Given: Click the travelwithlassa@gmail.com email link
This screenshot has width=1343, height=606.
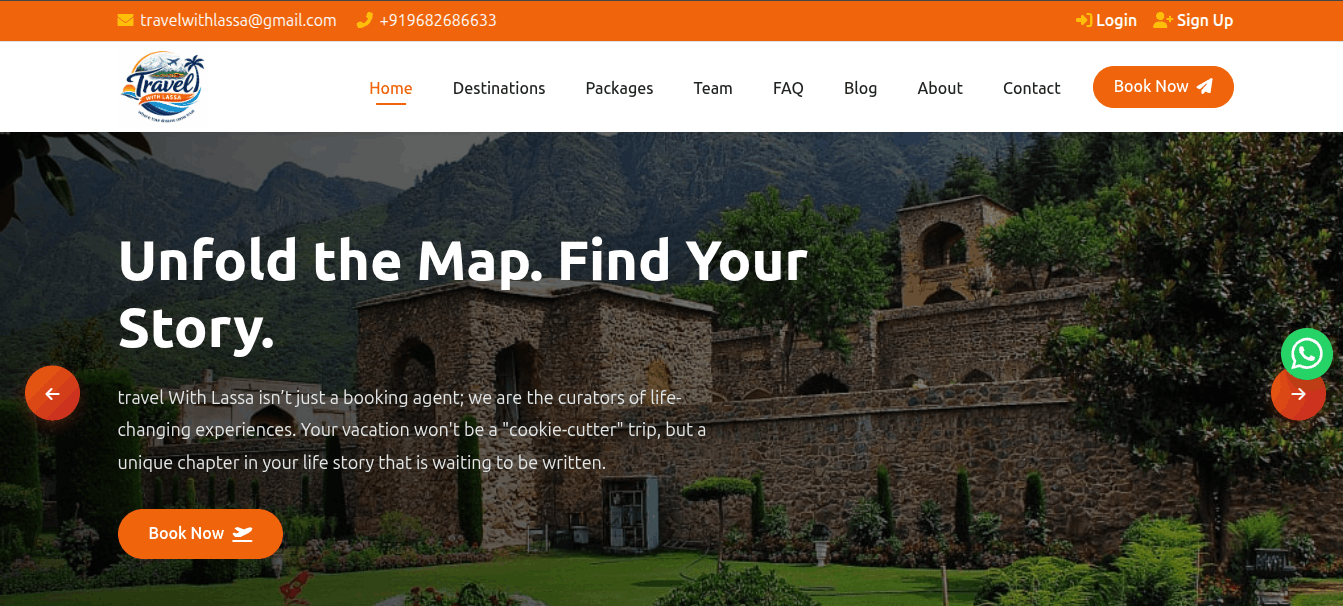Looking at the screenshot, I should pos(238,20).
